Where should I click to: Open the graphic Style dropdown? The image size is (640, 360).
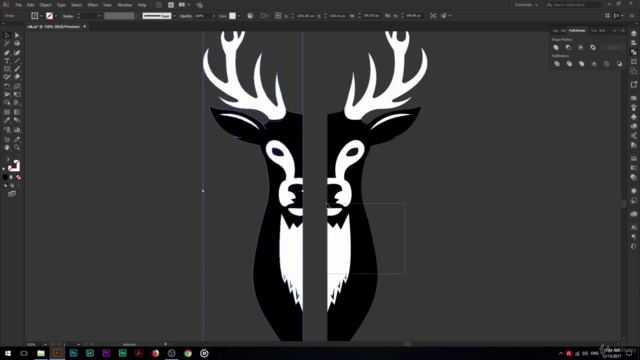[x=239, y=16]
